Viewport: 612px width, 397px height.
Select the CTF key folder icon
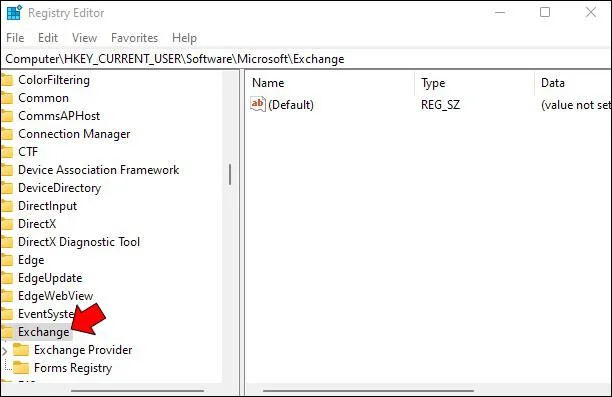pos(7,152)
